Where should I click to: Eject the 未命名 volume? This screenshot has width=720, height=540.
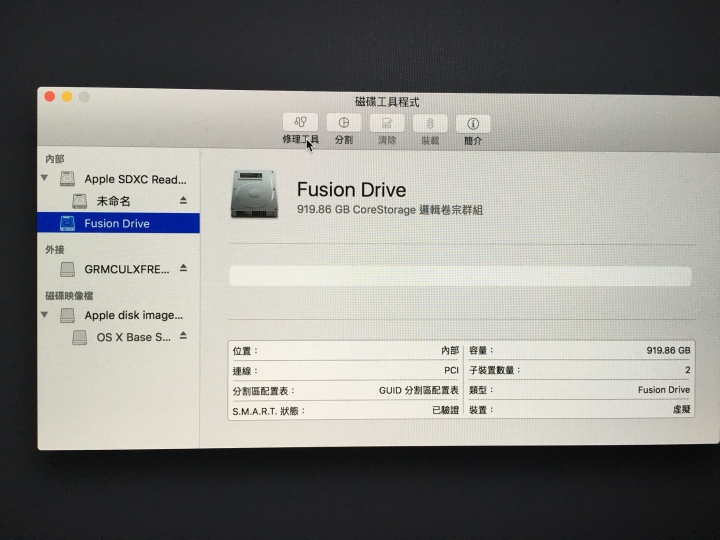click(x=183, y=200)
